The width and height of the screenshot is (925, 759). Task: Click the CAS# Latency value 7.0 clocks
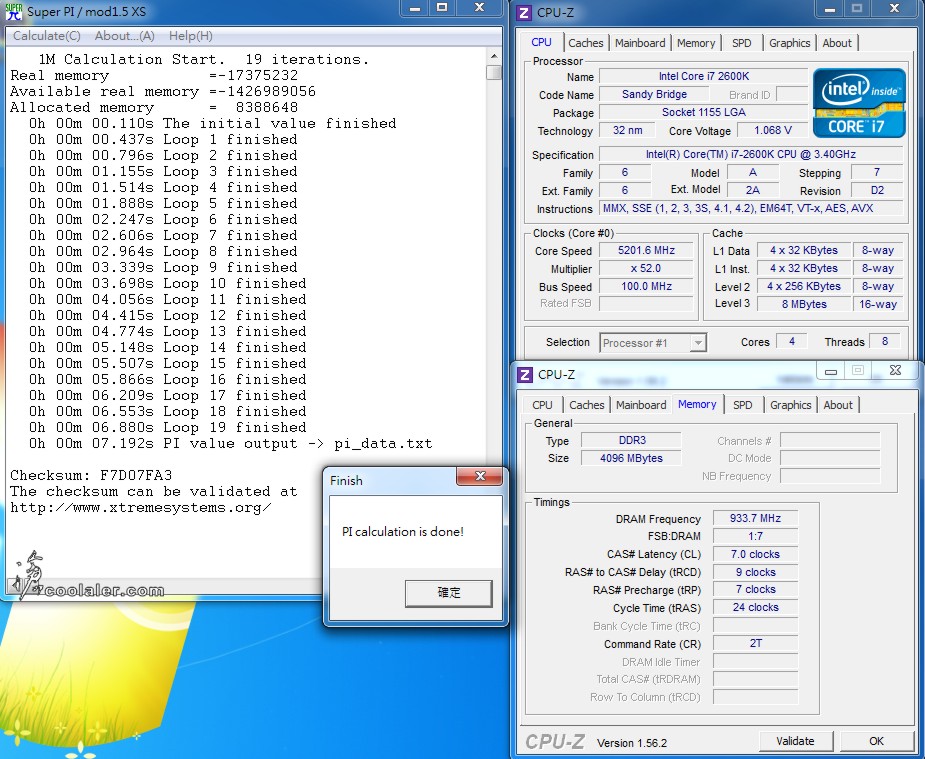755,554
